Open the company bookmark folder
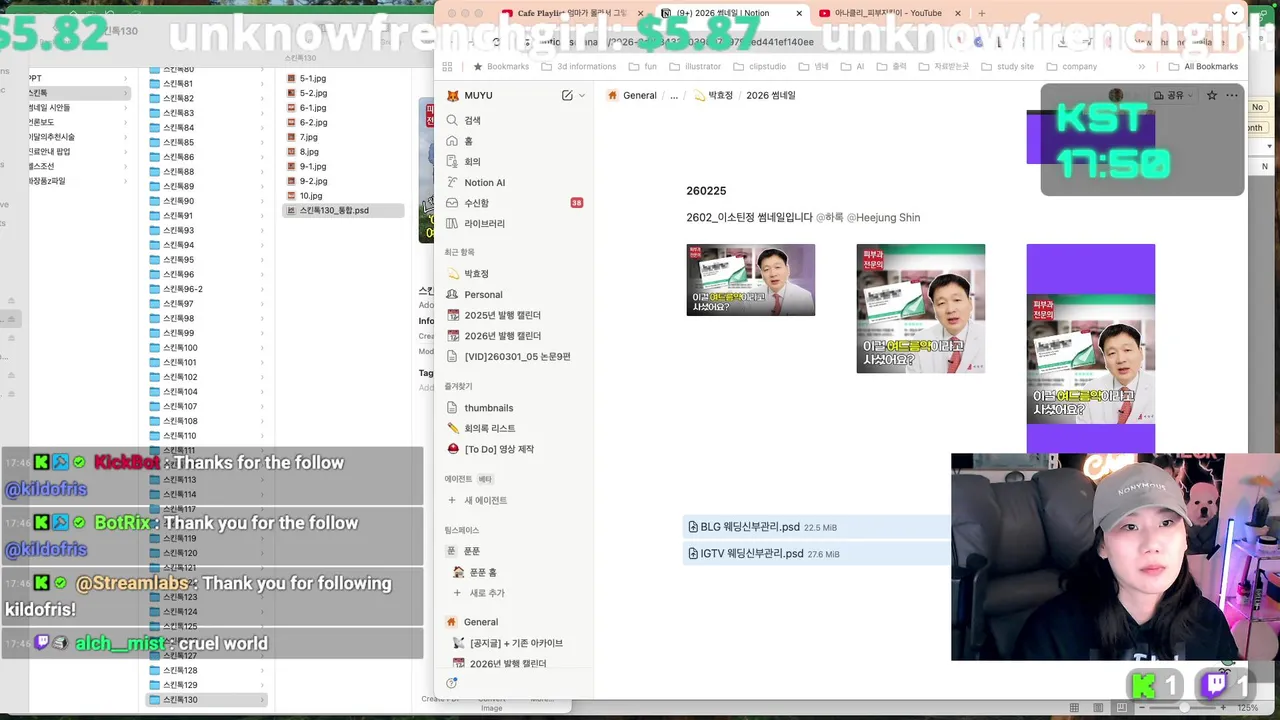The width and height of the screenshot is (1280, 720). [x=1071, y=66]
